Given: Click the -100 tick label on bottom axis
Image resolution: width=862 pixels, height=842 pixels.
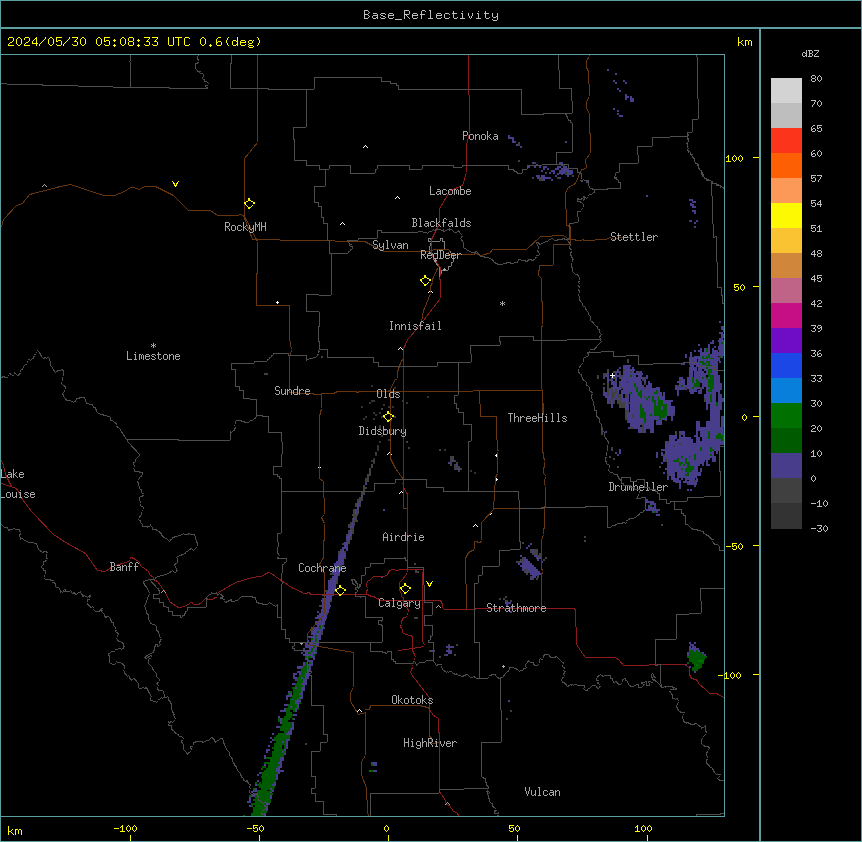Looking at the screenshot, I should 125,828.
